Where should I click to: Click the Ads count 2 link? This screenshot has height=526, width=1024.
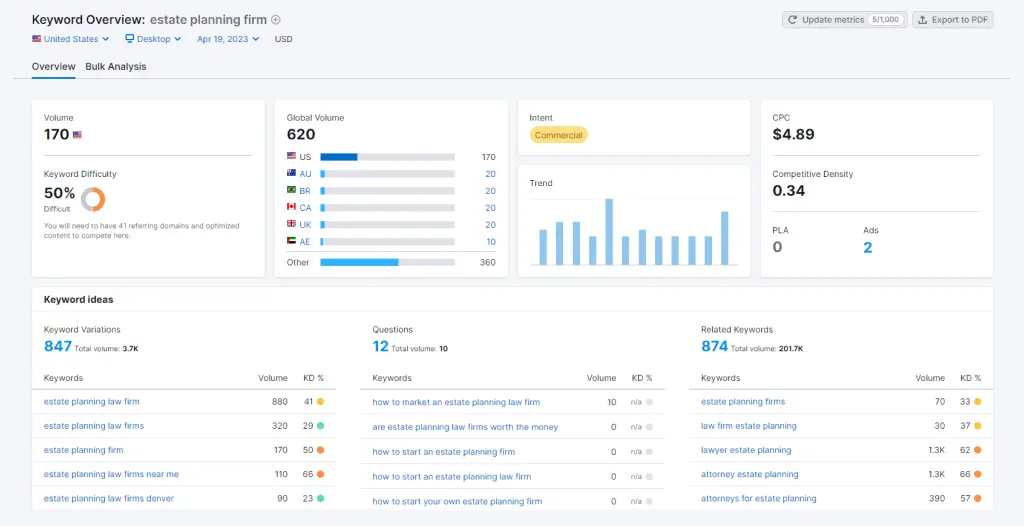pyautogui.click(x=867, y=247)
